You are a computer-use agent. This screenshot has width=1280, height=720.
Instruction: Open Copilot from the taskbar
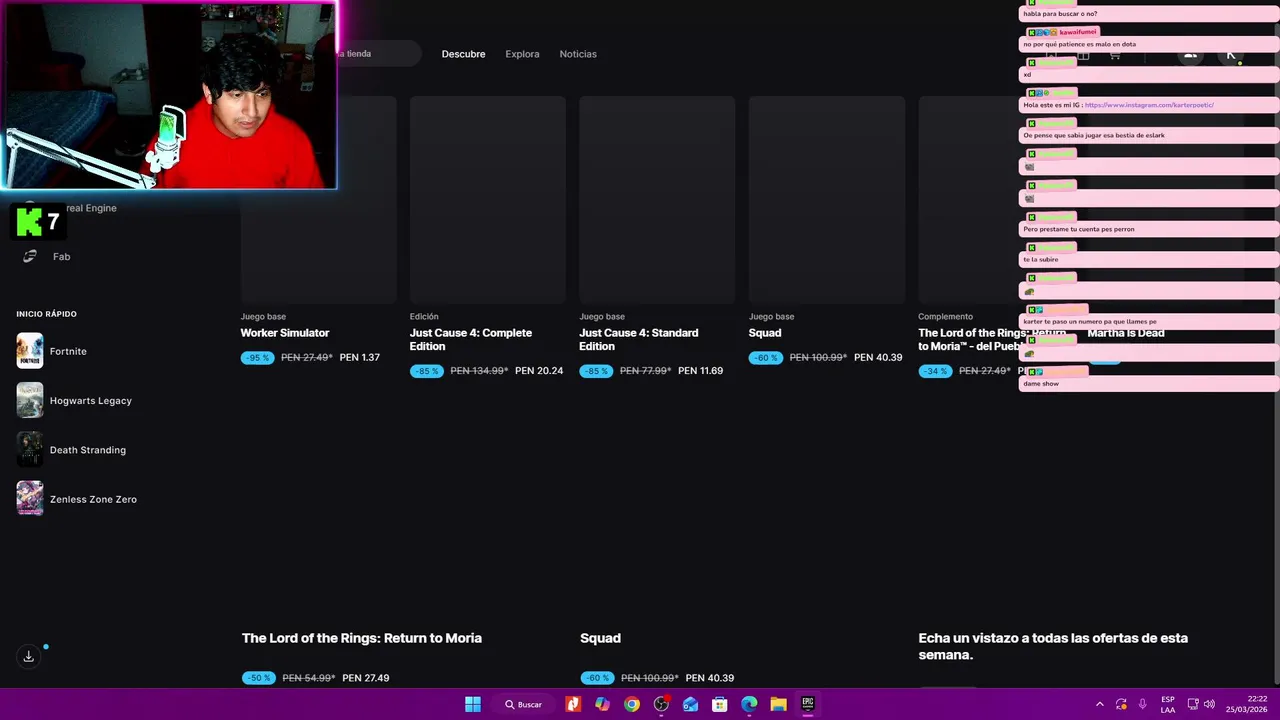coord(602,704)
